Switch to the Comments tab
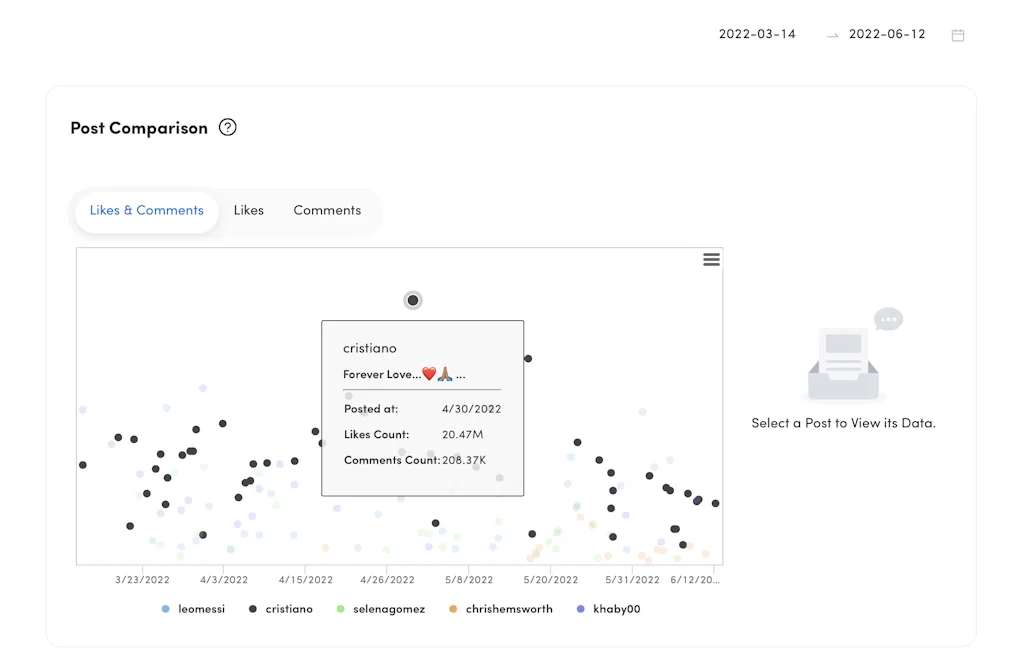Screen dimensions: 1024x669 [x=327, y=211]
